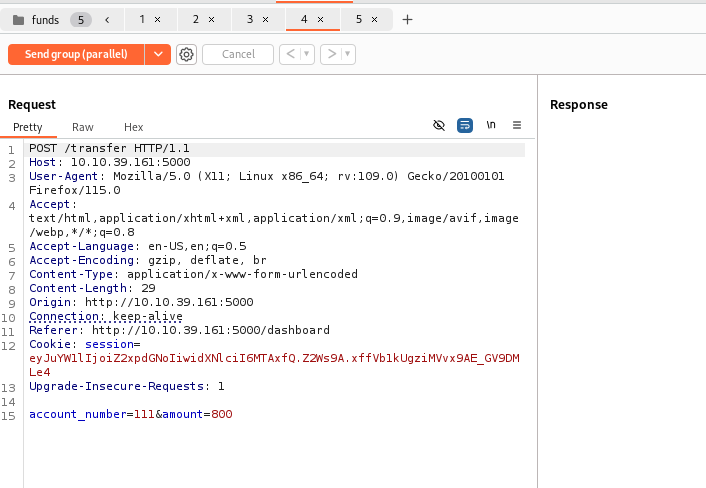The height and width of the screenshot is (488, 706).
Task: Go to previous request in history
Action: 289,55
